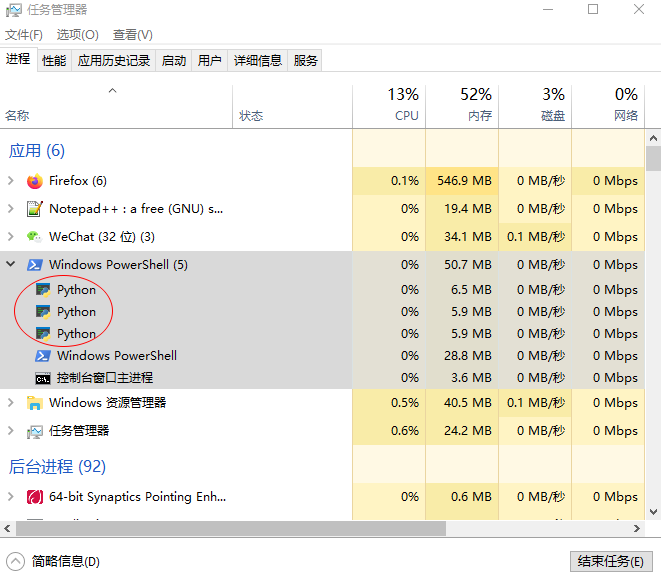Image resolution: width=661 pixels, height=583 pixels.
Task: Click the 简略信息 collapse arrow icon
Action: 16,562
